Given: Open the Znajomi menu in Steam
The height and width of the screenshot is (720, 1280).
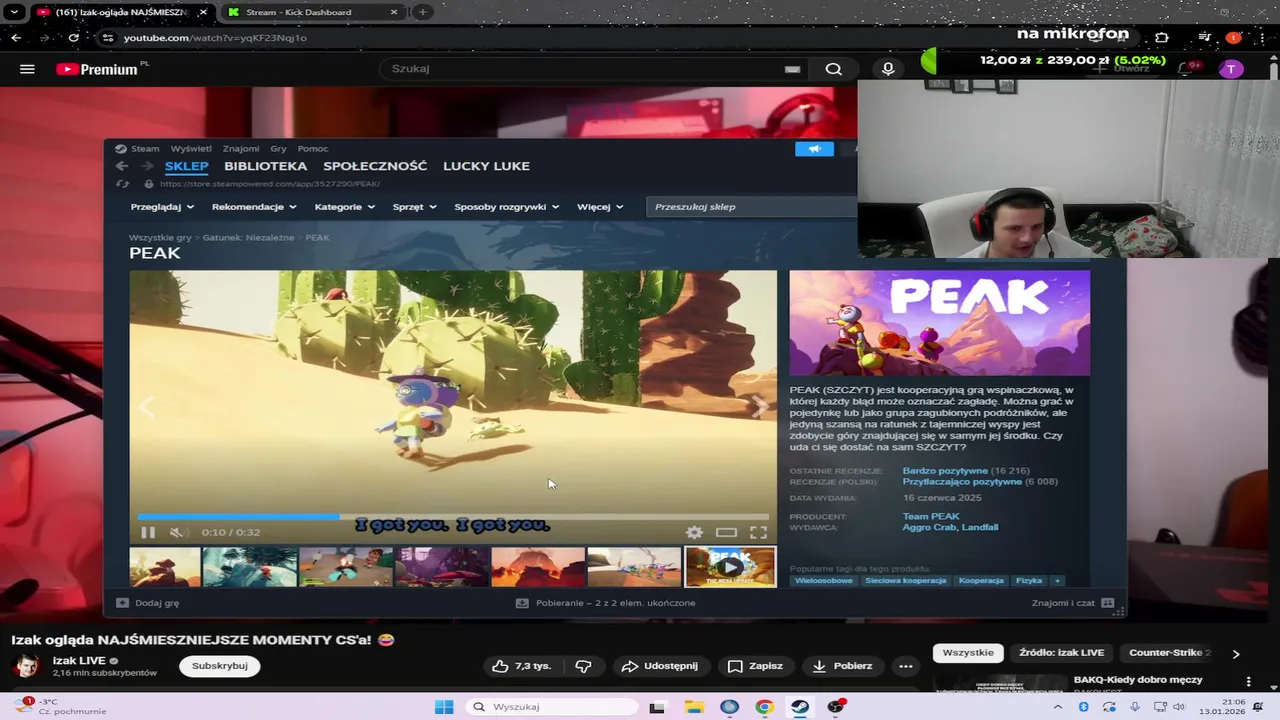Looking at the screenshot, I should click(241, 149).
